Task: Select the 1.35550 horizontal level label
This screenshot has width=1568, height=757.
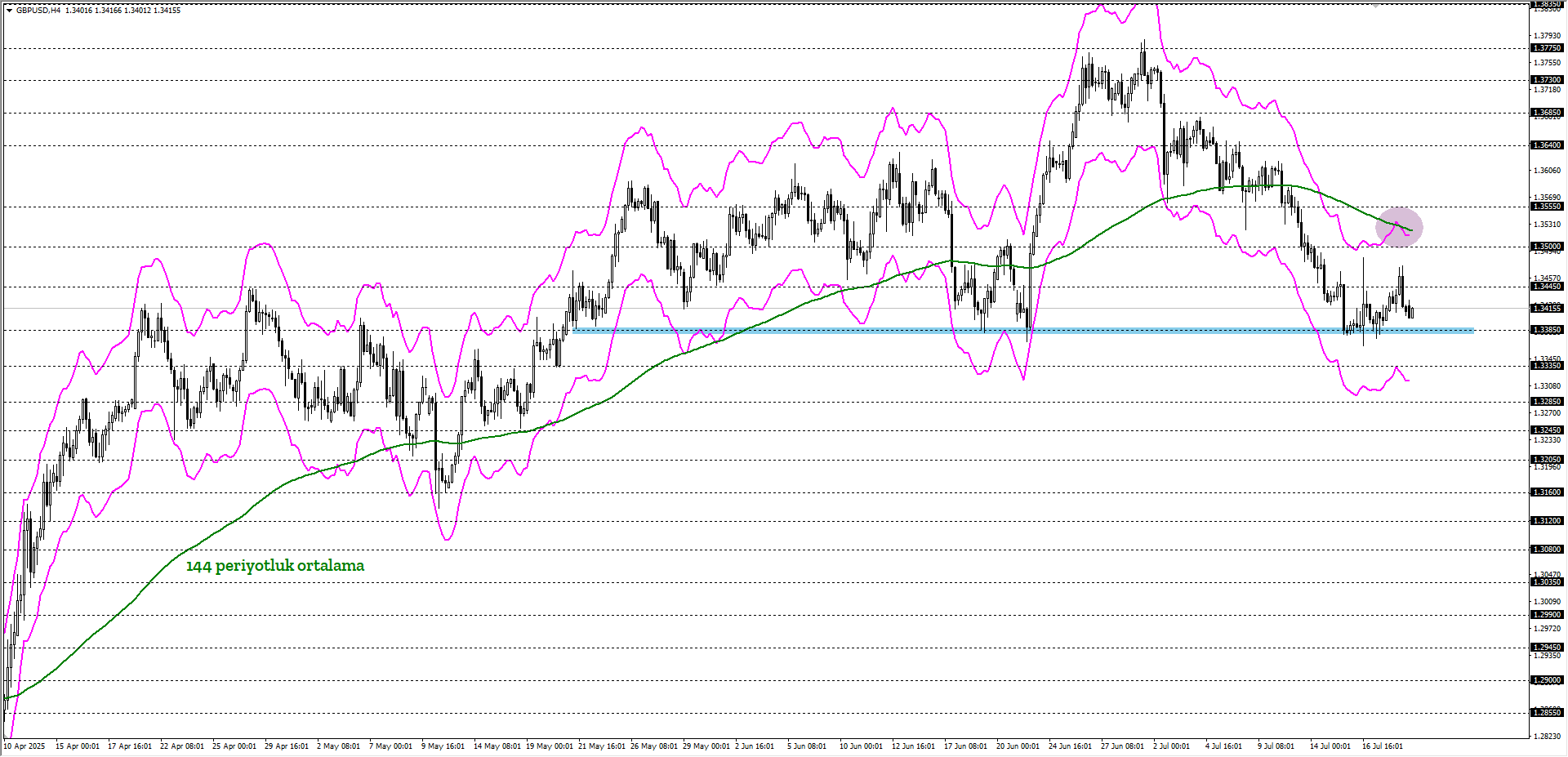Action: (1547, 207)
